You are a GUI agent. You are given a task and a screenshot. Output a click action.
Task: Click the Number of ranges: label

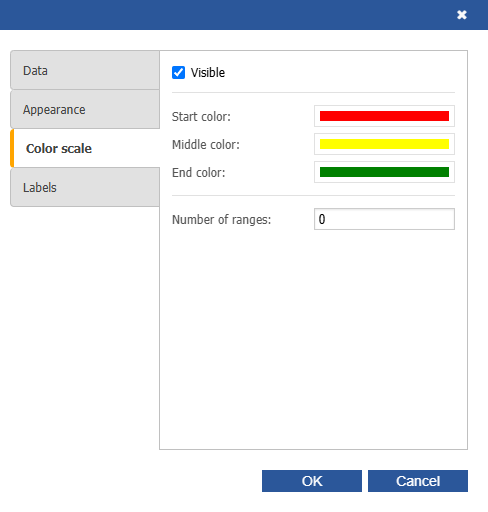221,220
